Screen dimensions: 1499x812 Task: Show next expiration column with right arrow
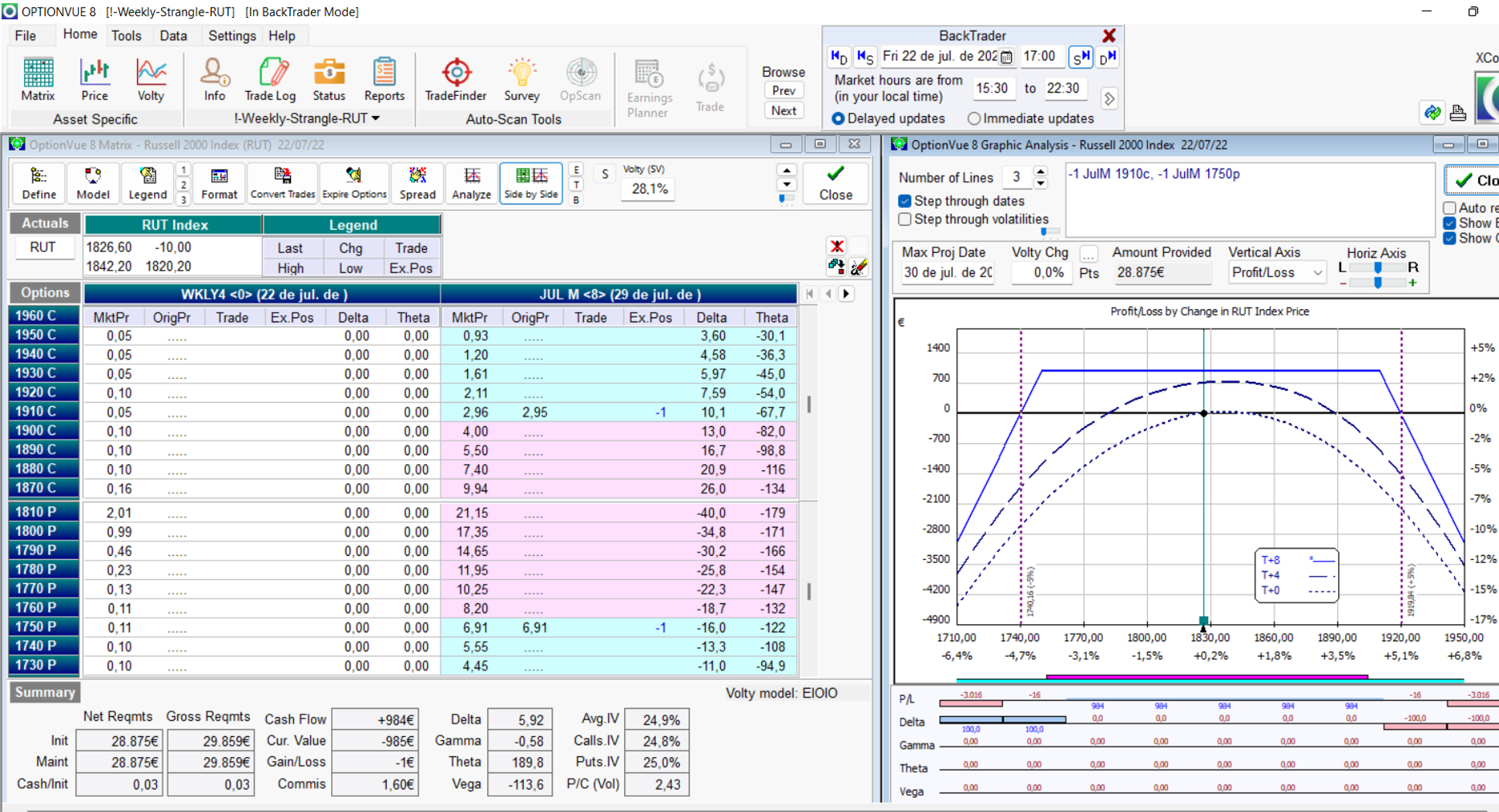(x=846, y=294)
